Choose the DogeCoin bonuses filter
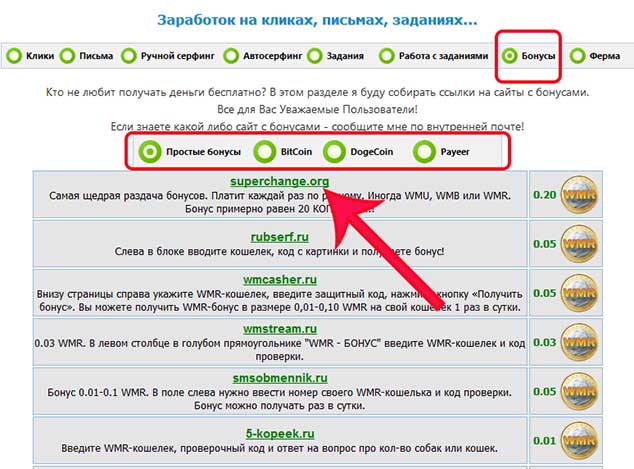The image size is (634, 469). 334,152
